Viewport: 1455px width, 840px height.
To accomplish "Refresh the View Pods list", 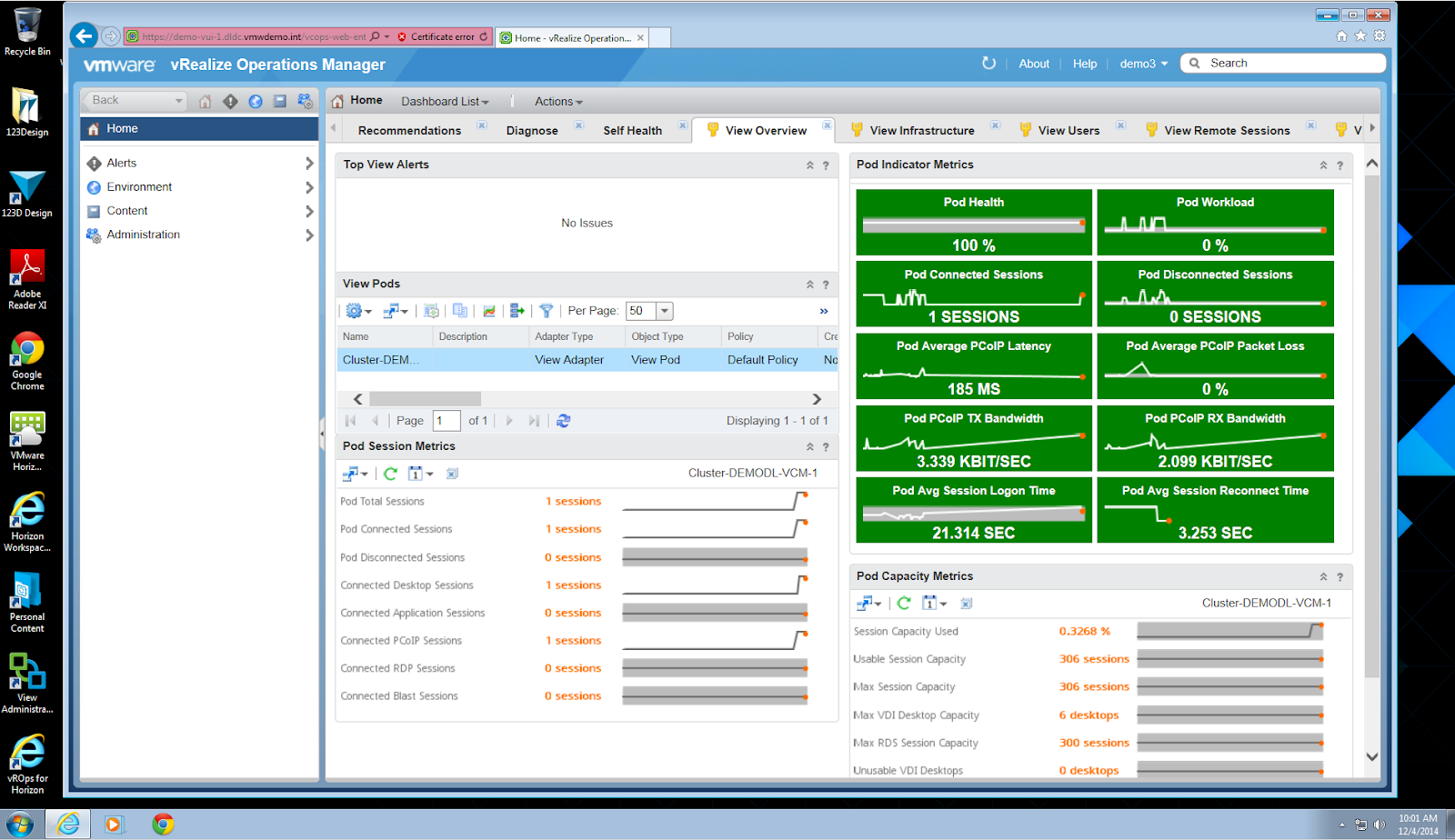I will 564,421.
